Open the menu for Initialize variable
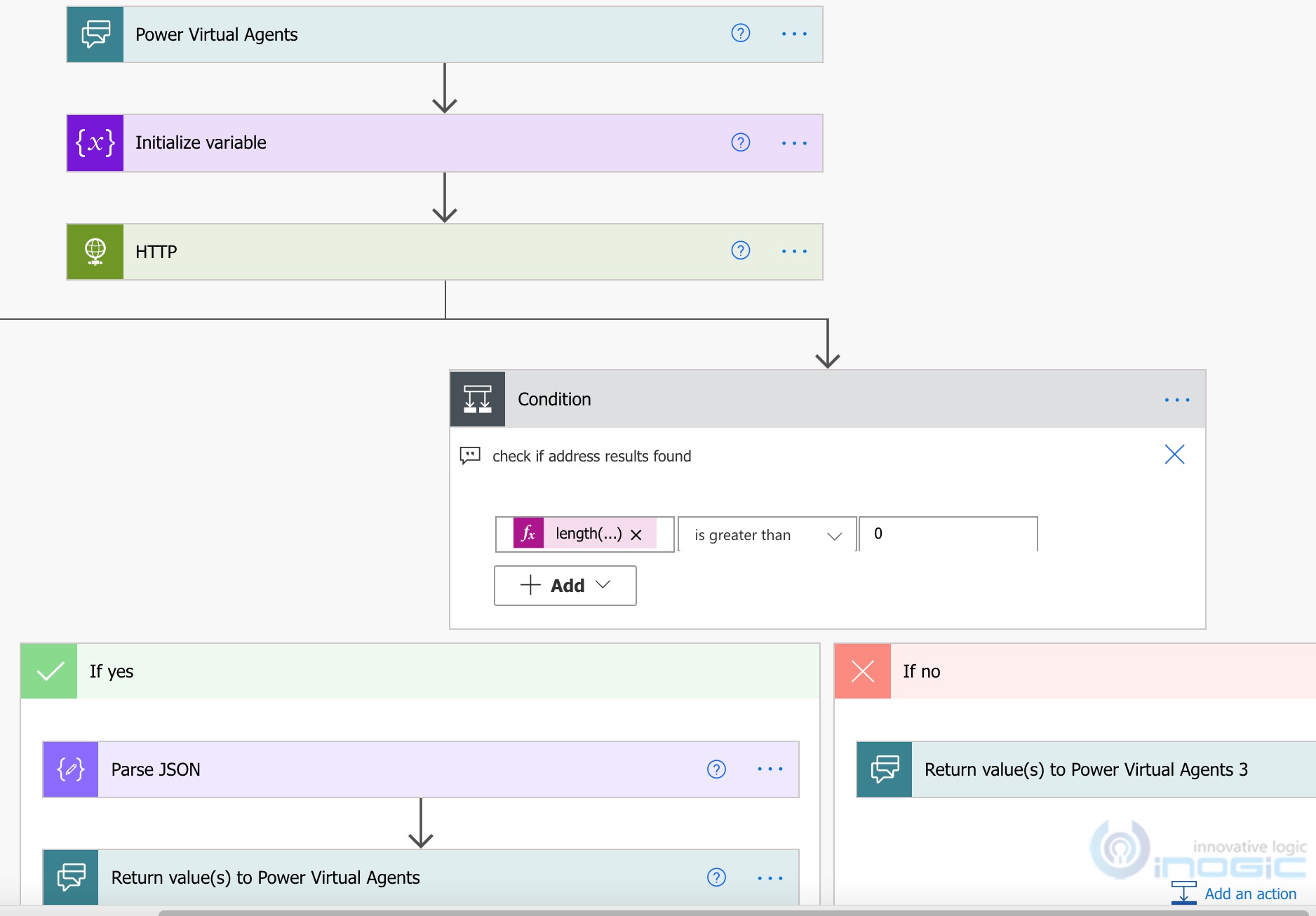The image size is (1316, 916). click(x=795, y=142)
